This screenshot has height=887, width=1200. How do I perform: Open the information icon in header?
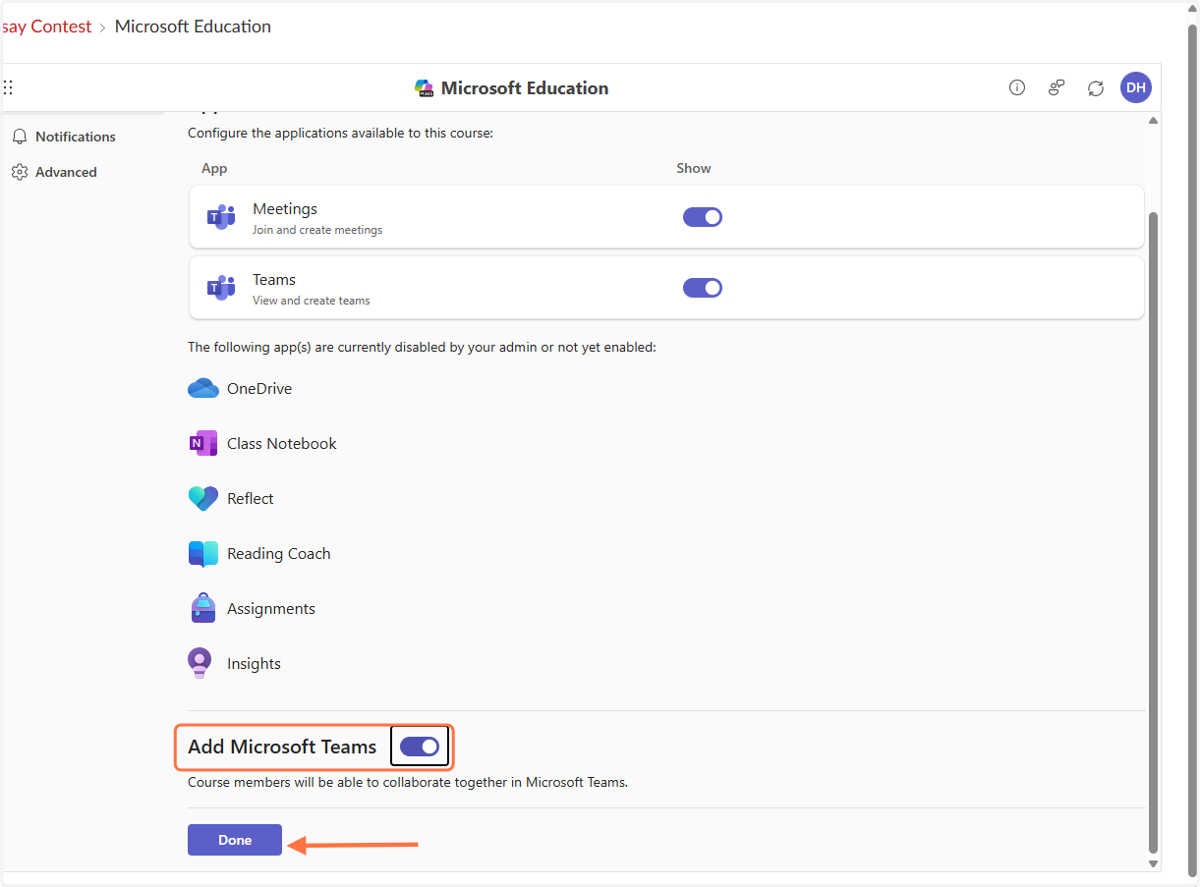tap(1017, 88)
